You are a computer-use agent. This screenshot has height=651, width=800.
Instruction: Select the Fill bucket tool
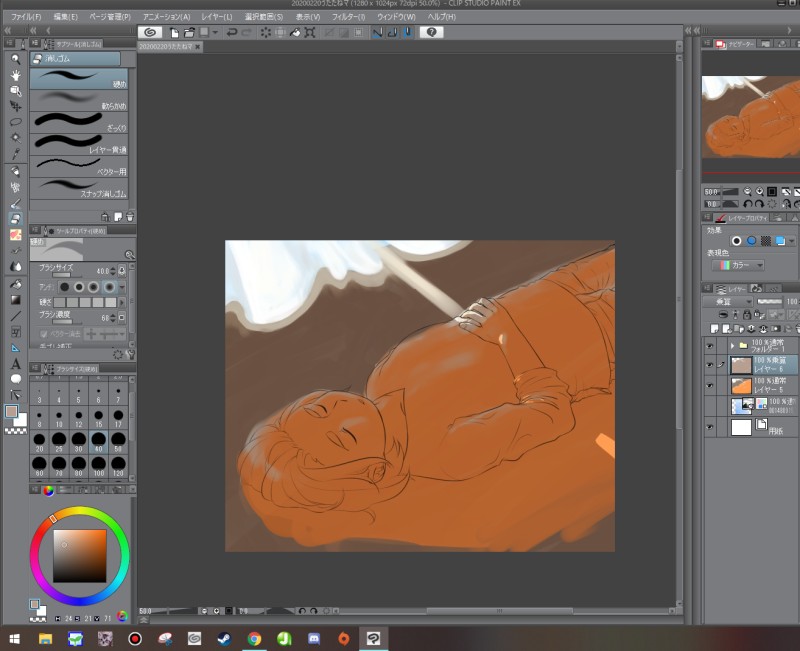click(x=16, y=284)
